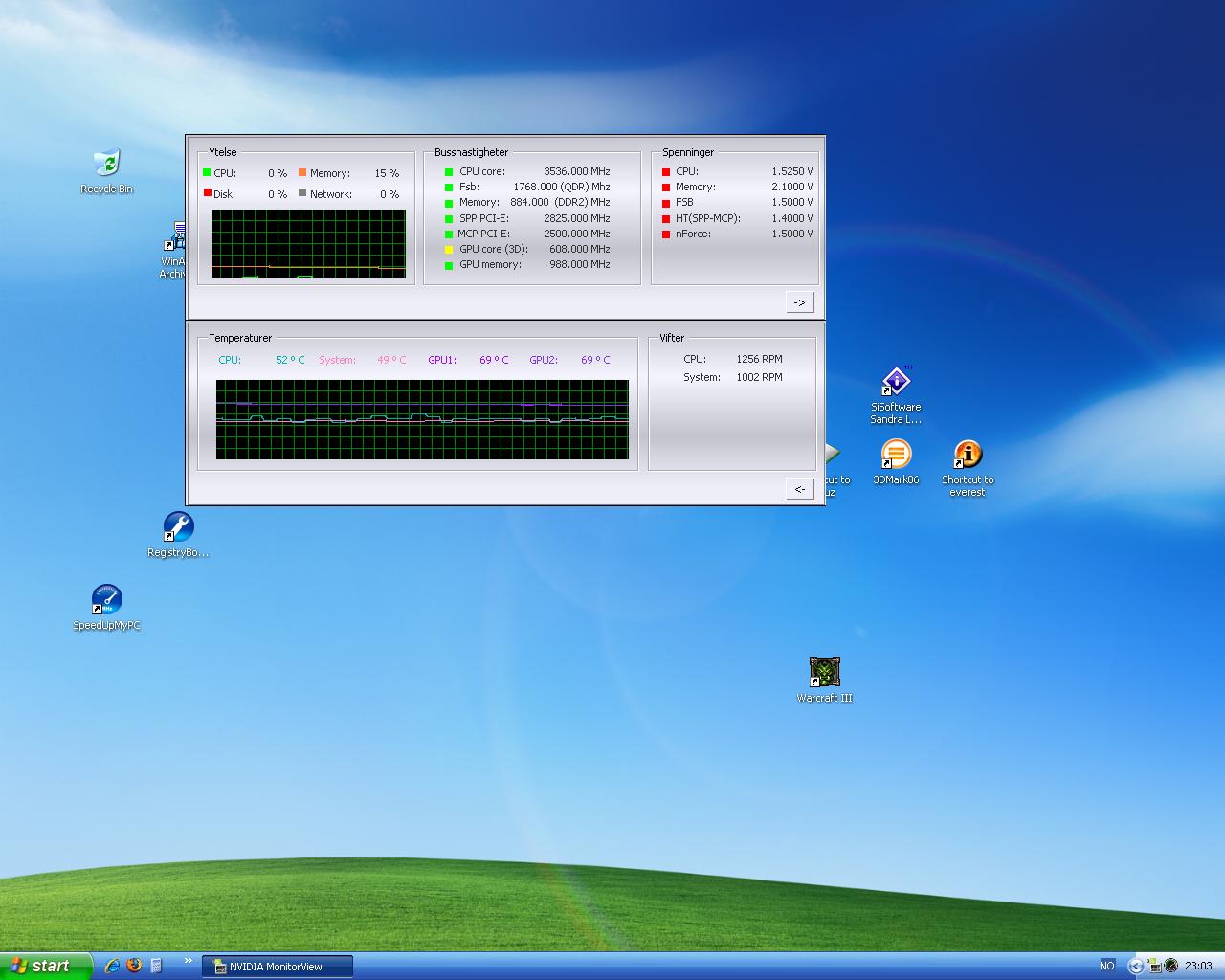1225x980 pixels.
Task: Expand Quick Launch overflow chevron
Action: [188, 961]
